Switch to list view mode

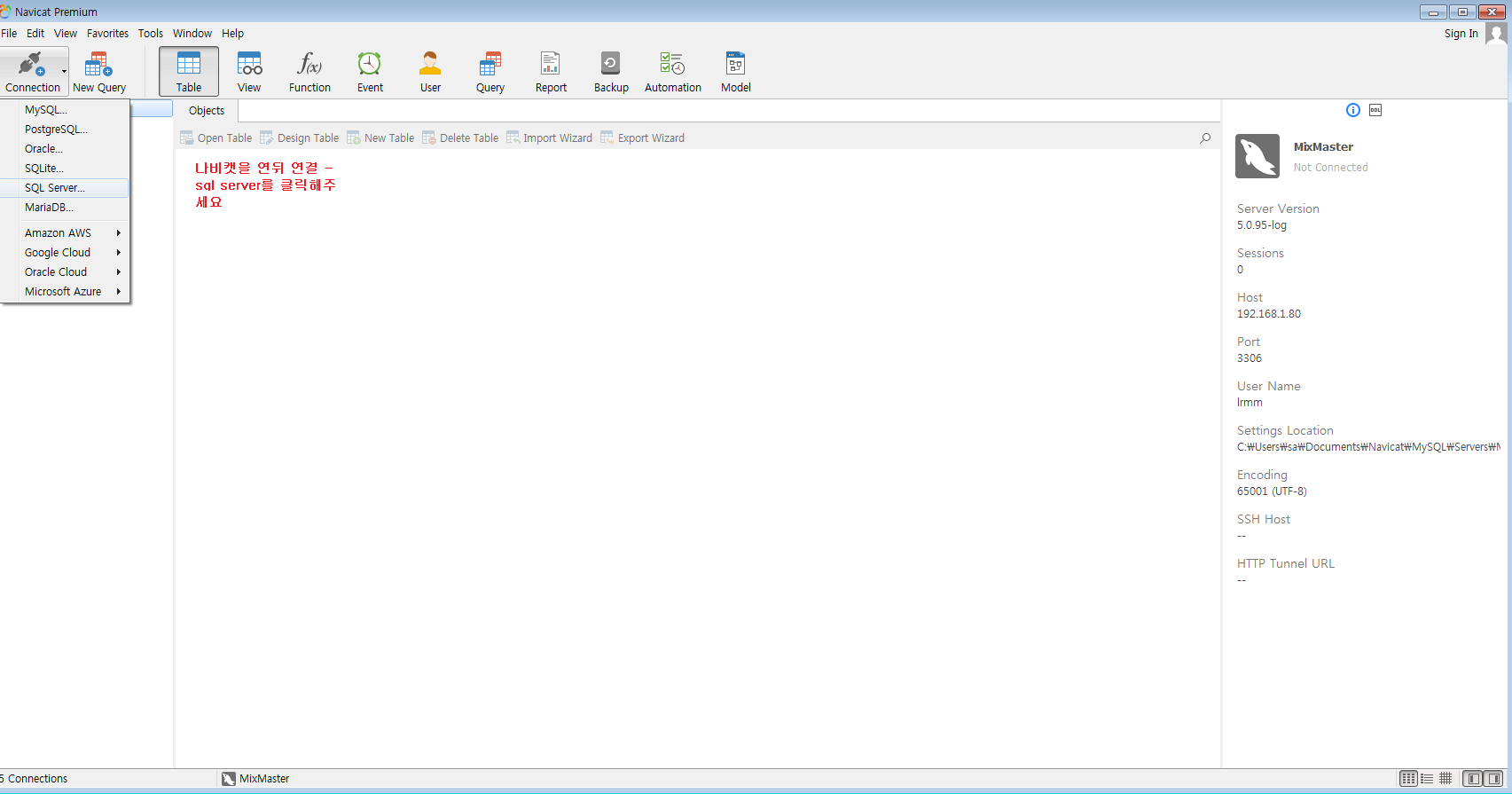coord(1408,778)
